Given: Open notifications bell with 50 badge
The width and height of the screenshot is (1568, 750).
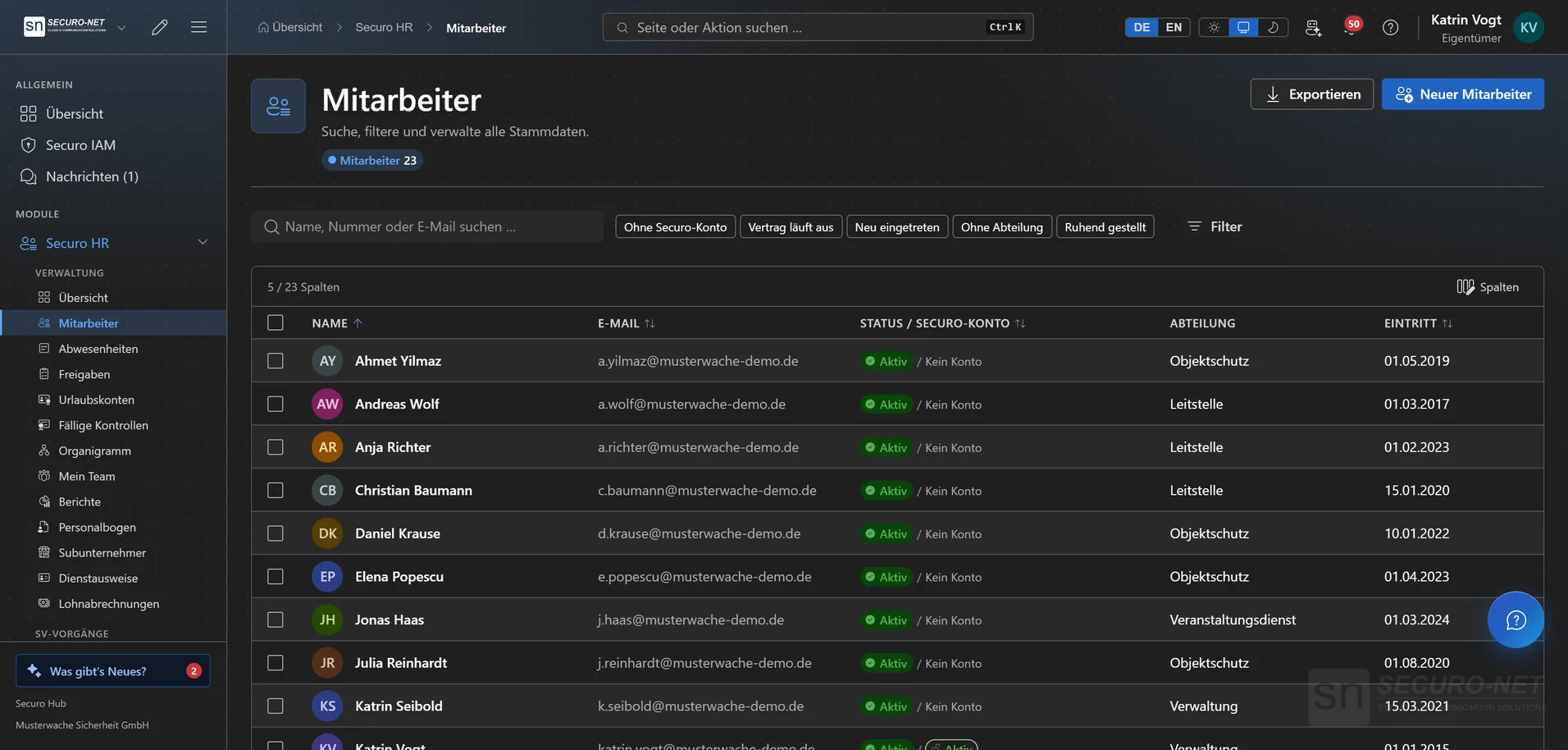Looking at the screenshot, I should coord(1351,27).
